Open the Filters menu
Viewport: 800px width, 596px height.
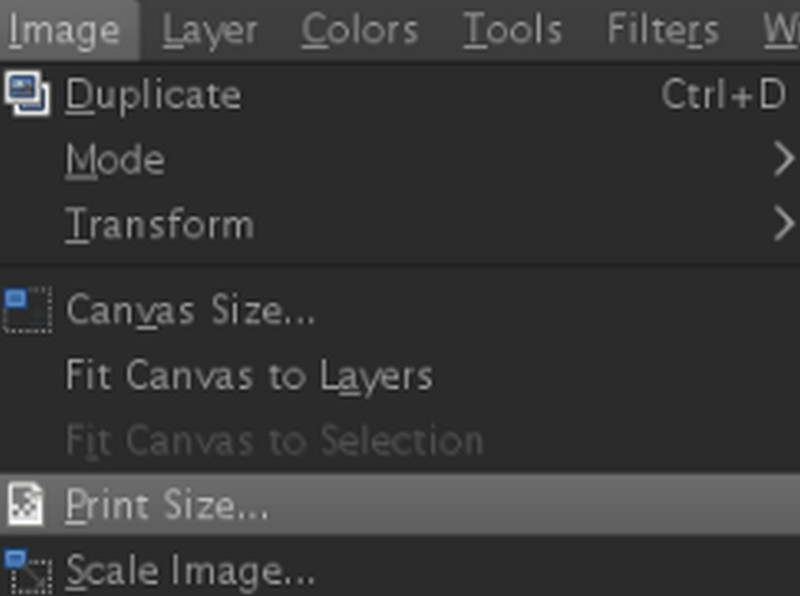click(x=663, y=30)
